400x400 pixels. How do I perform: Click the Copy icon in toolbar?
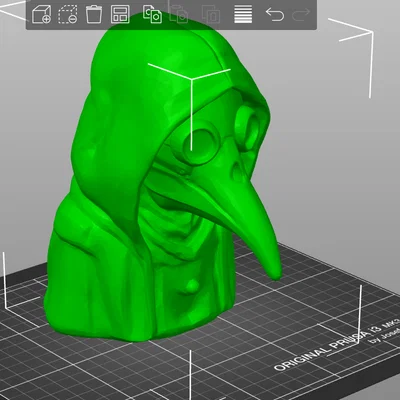pyautogui.click(x=152, y=15)
